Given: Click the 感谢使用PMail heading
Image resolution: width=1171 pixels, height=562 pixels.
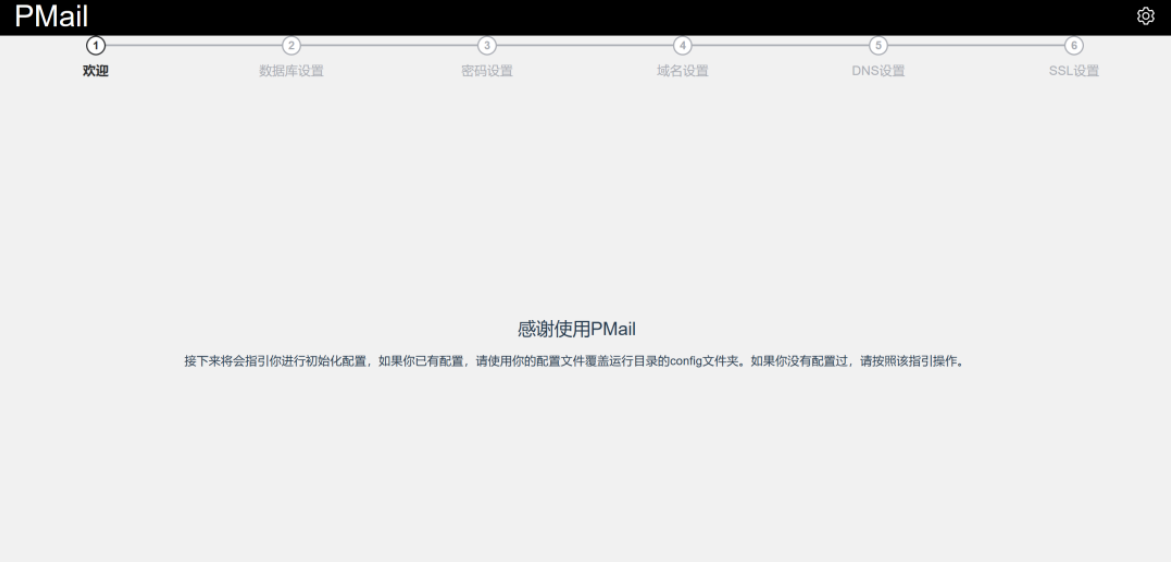Looking at the screenshot, I should coord(577,329).
